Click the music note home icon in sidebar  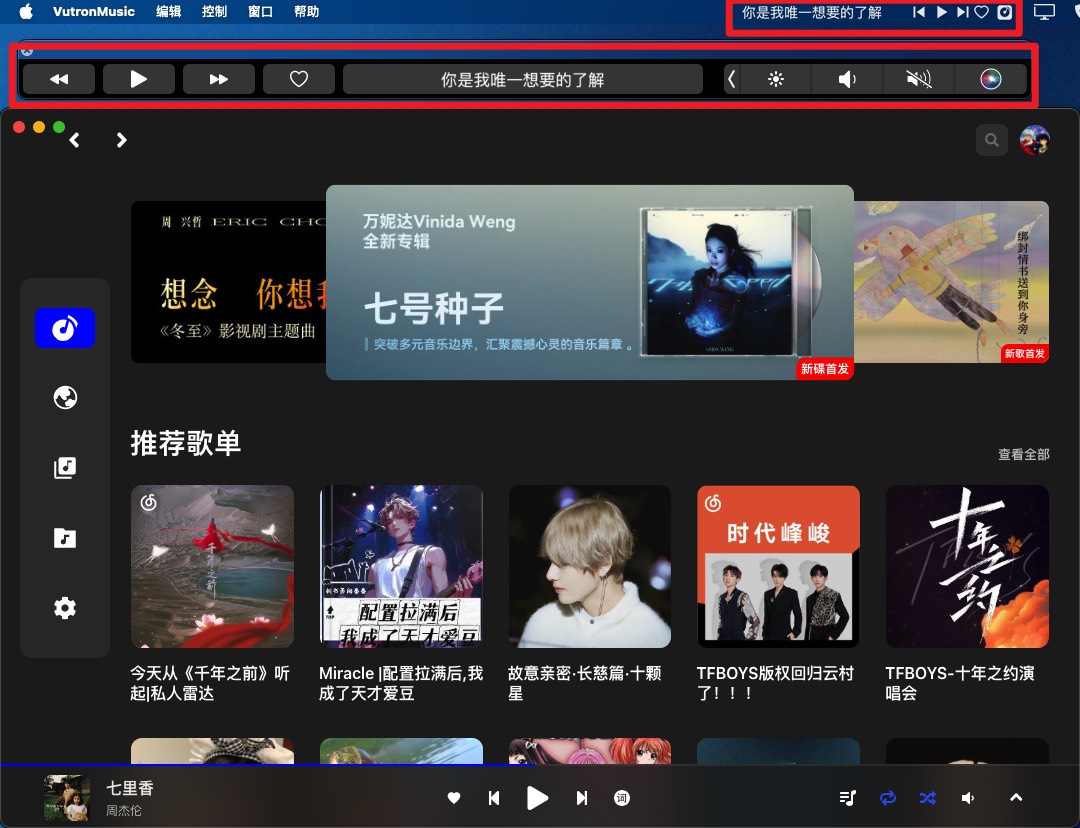point(64,327)
